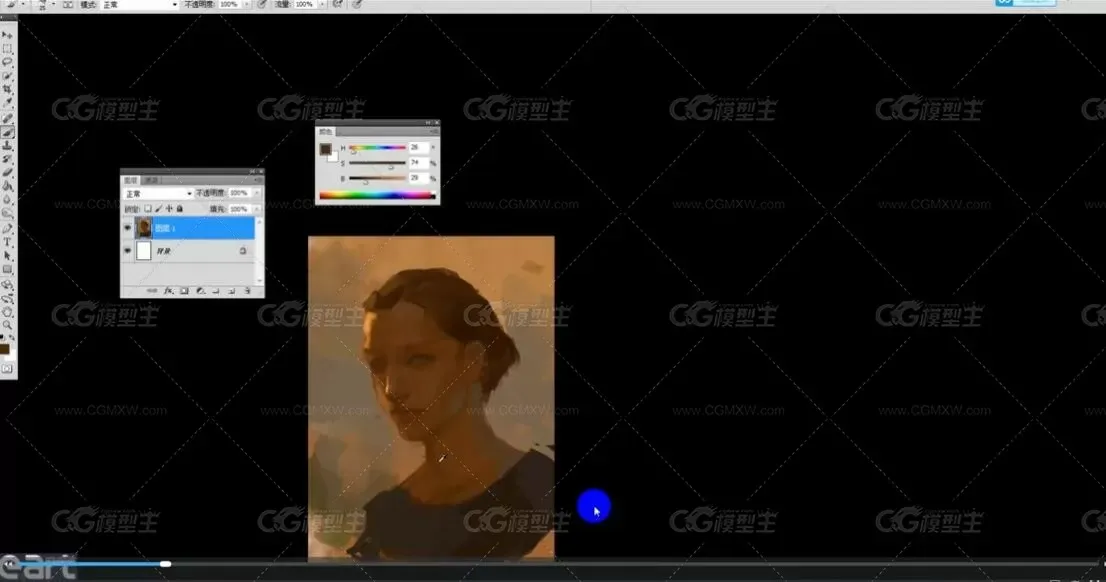Screen dimensions: 1106x582
Task: Toggle lock position for the layer
Action: [169, 209]
